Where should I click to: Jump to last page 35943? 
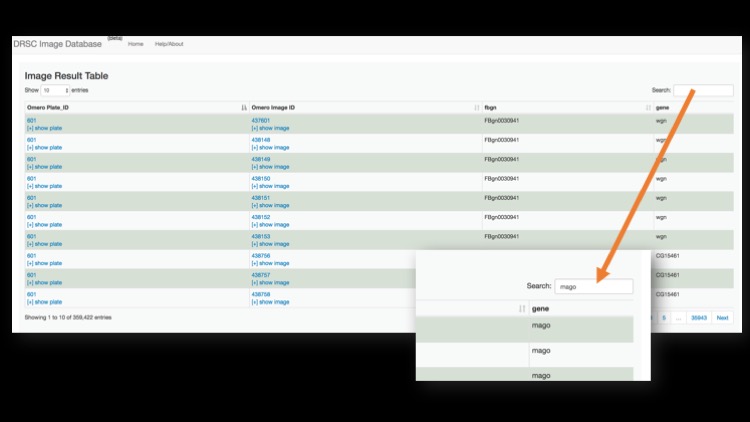click(699, 318)
